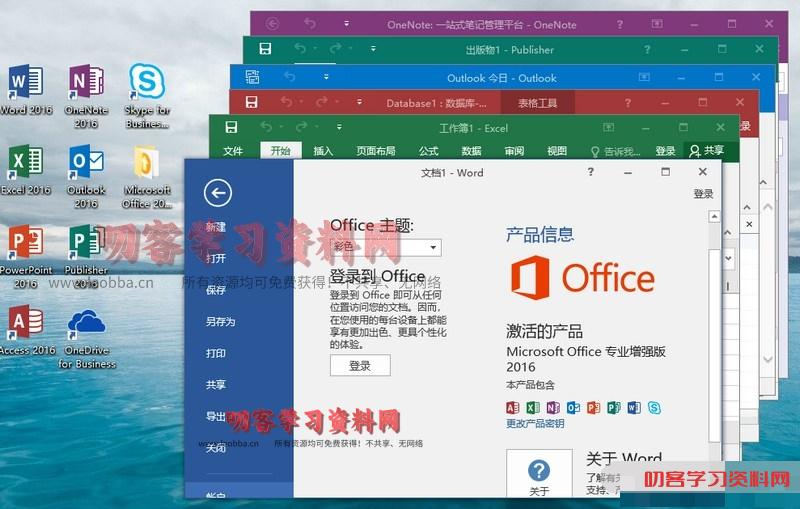Open the Office 主题 dropdown
800x509 pixels.
(x=433, y=247)
